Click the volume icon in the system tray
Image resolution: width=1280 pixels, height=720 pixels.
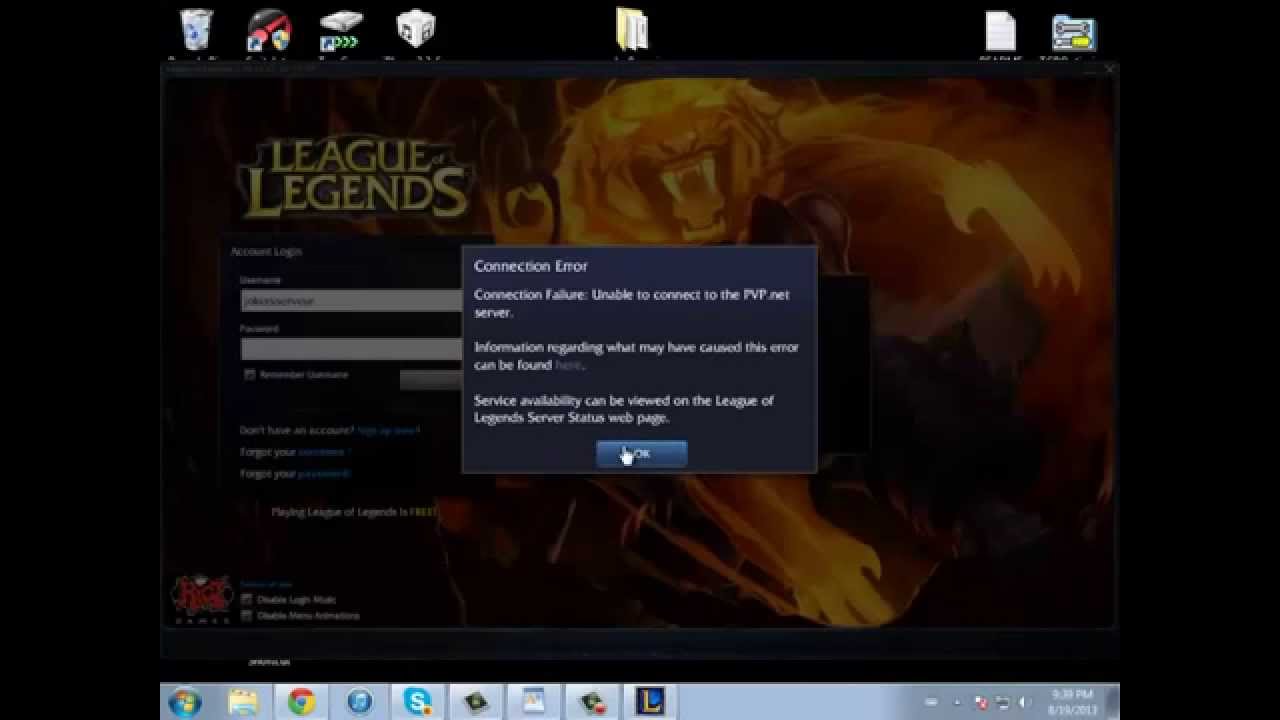pyautogui.click(x=1025, y=702)
